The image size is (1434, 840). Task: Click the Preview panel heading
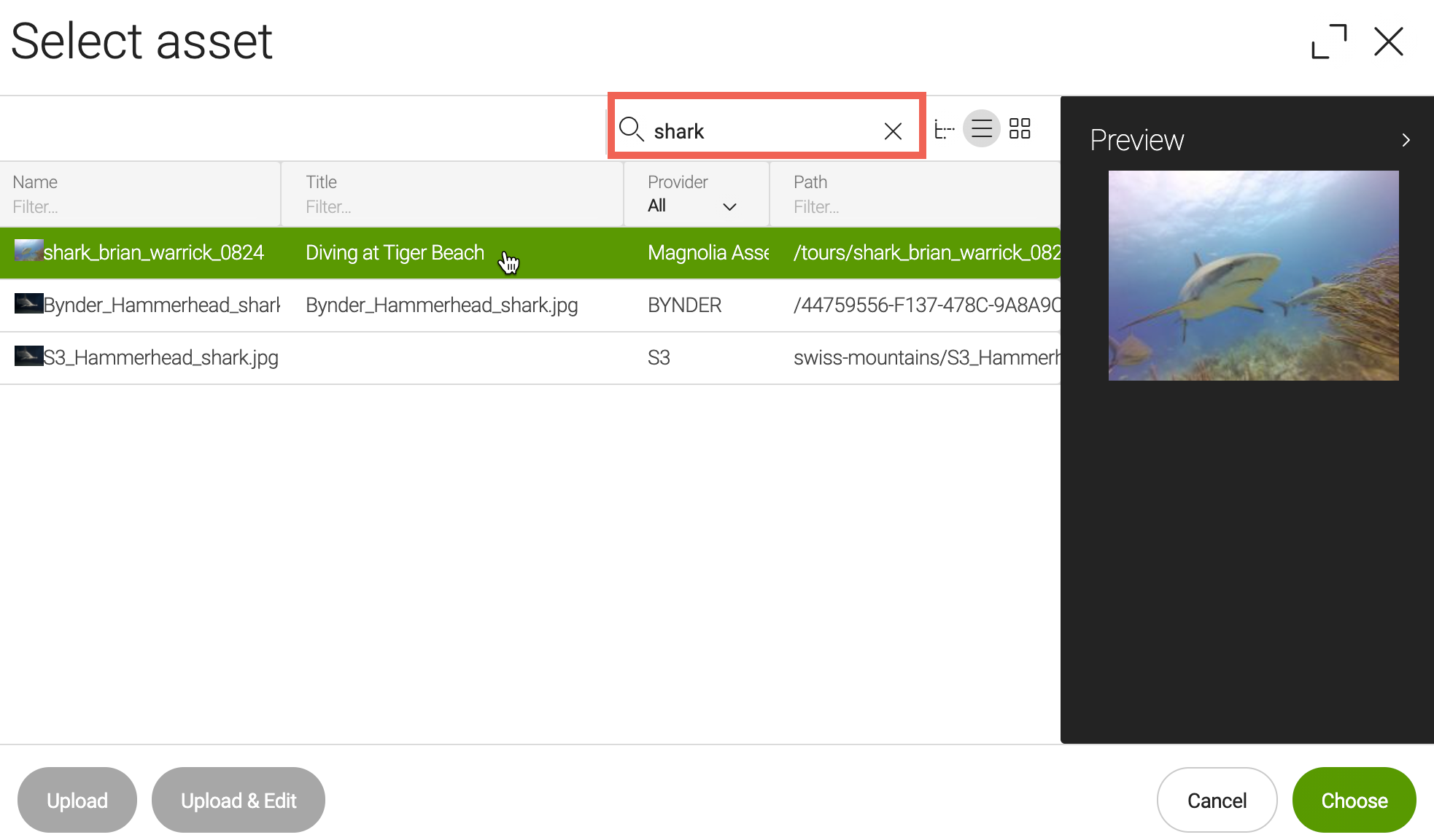tap(1136, 140)
